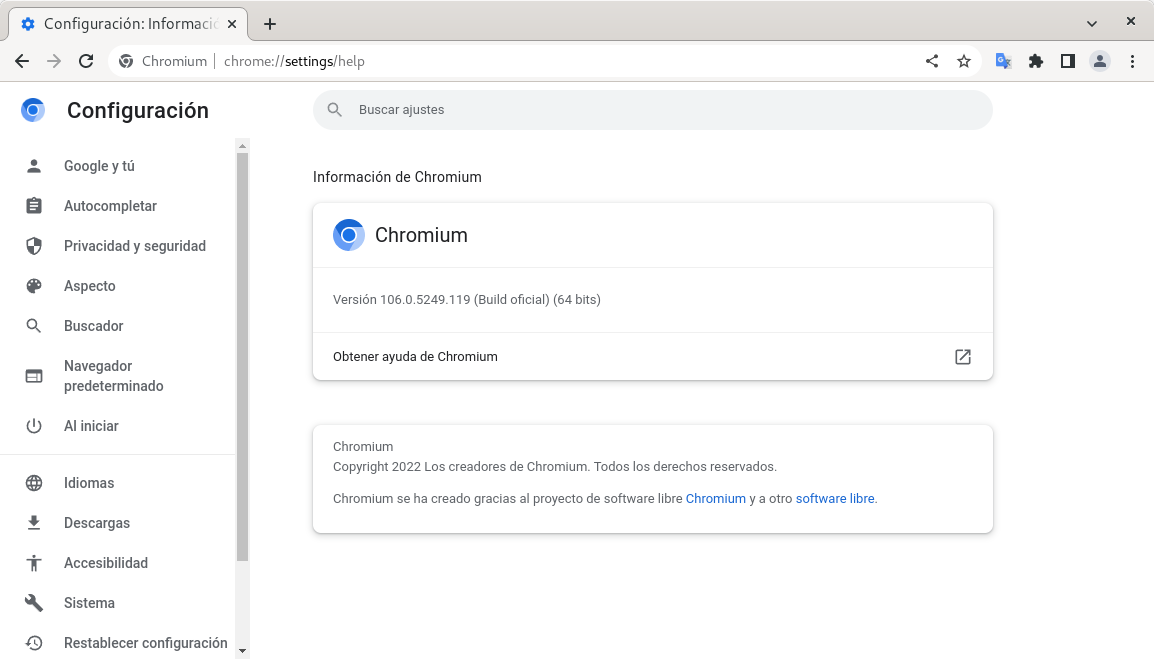Viewport: 1154px width, 659px height.
Task: Open the software libre link
Action: 835,499
